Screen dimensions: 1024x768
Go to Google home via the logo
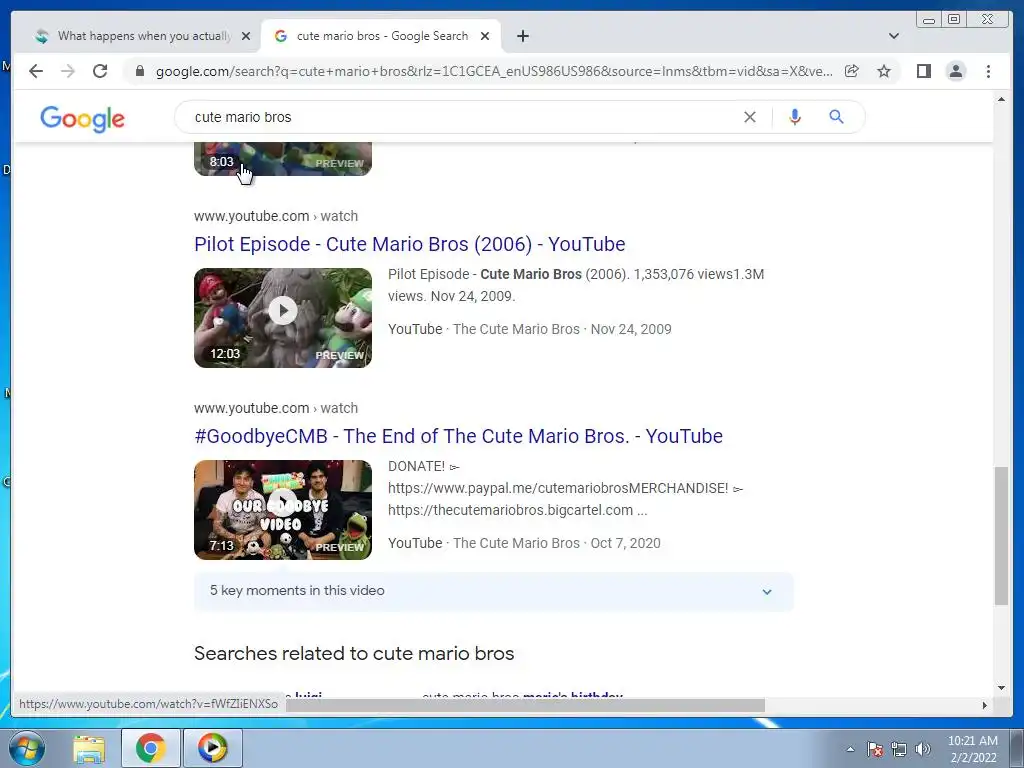(82, 119)
